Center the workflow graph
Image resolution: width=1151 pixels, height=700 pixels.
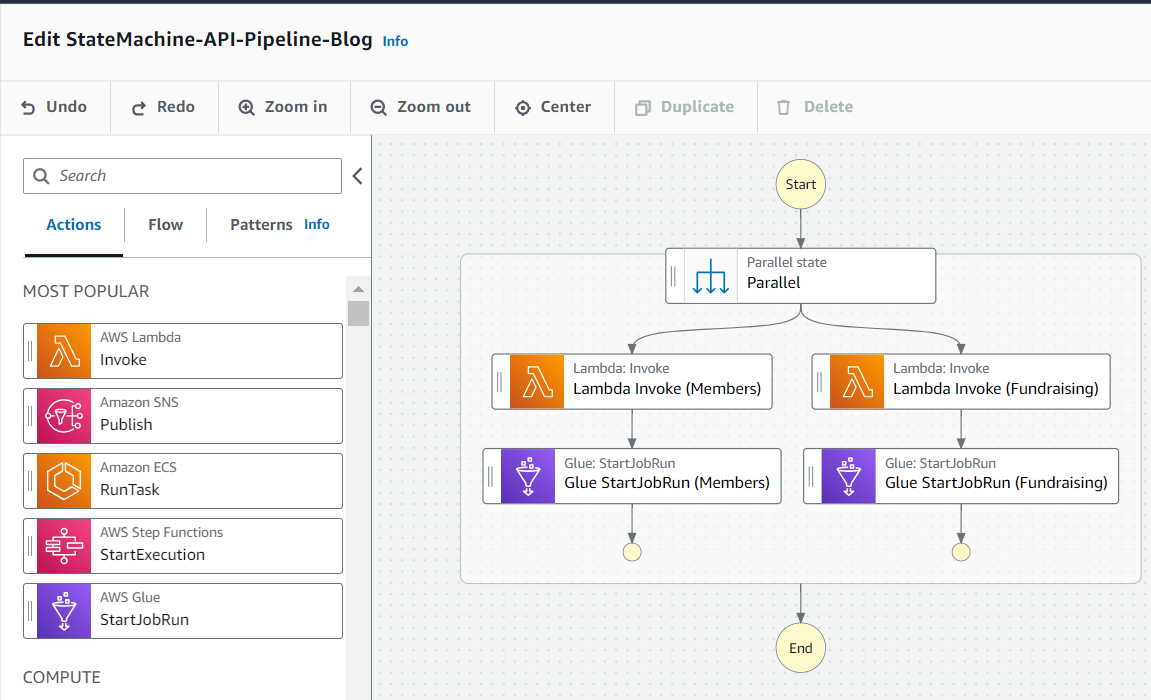click(553, 107)
